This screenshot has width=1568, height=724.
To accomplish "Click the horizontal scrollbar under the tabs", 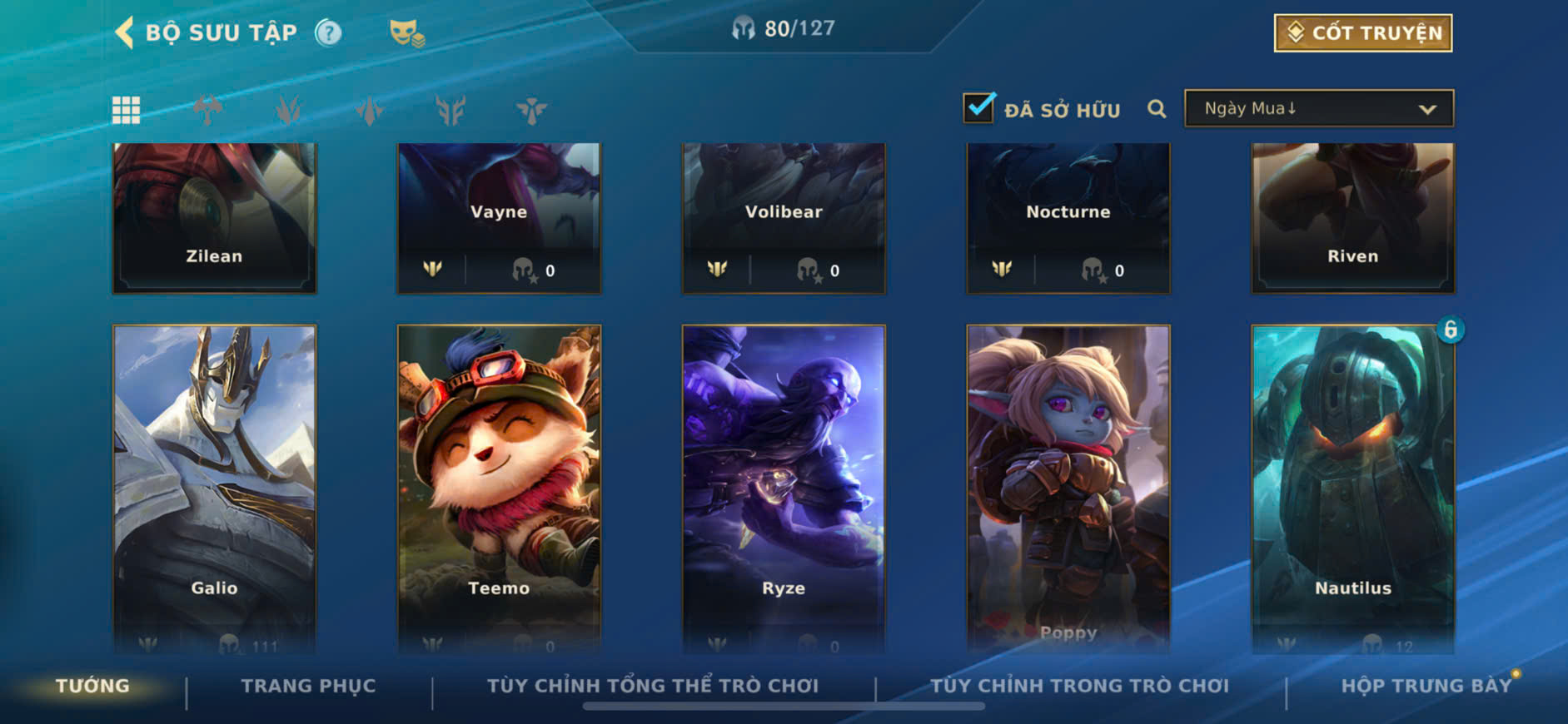I will coord(784,707).
